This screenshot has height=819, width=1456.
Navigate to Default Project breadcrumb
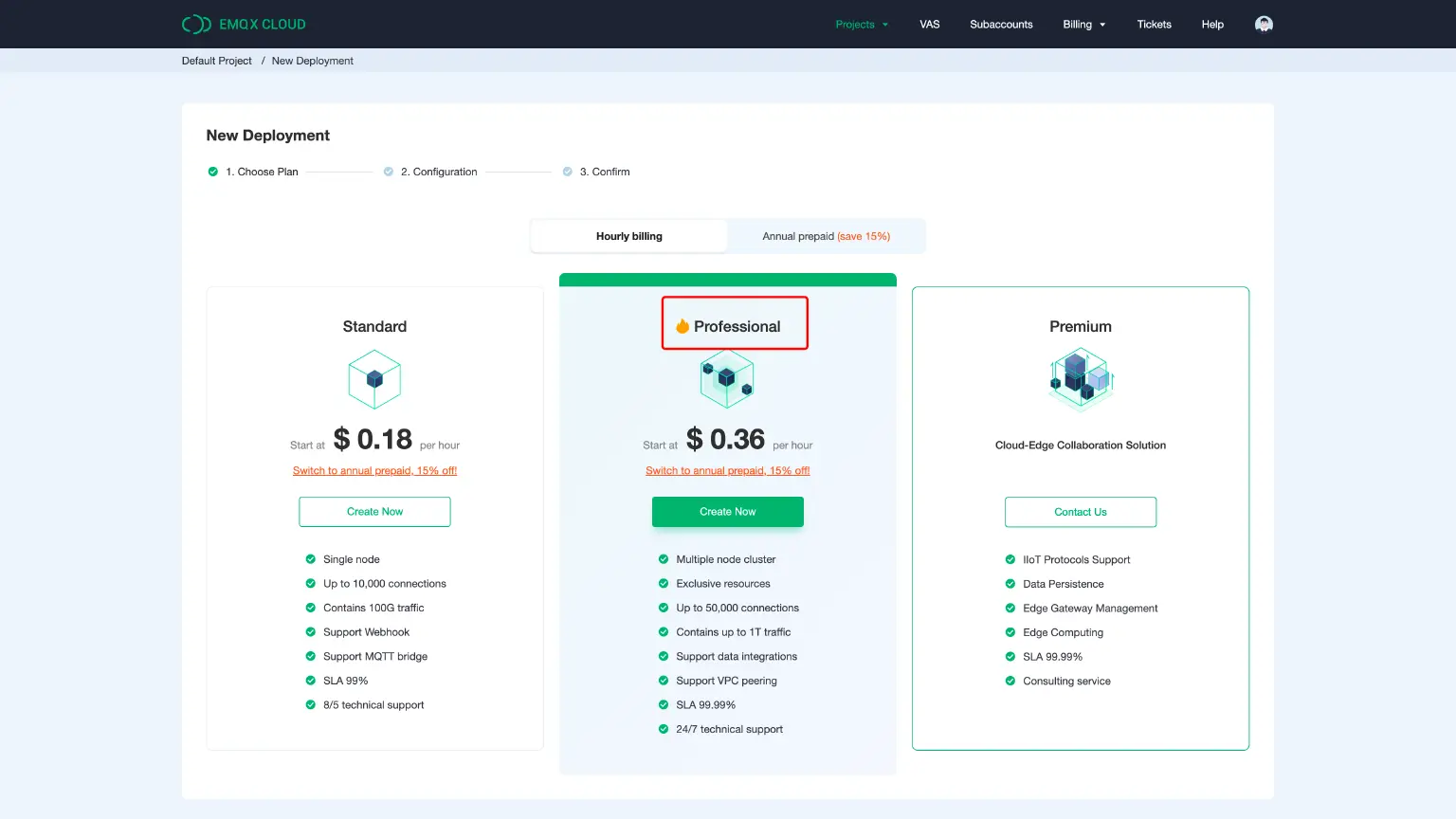[217, 61]
